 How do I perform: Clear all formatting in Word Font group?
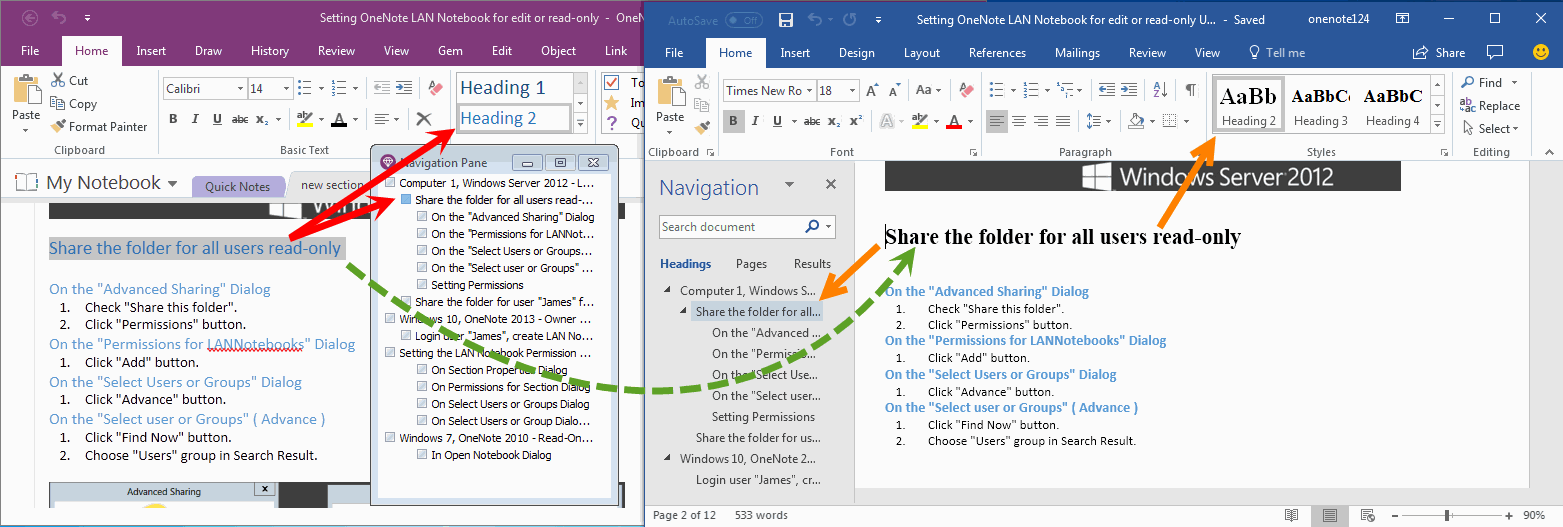tap(964, 90)
